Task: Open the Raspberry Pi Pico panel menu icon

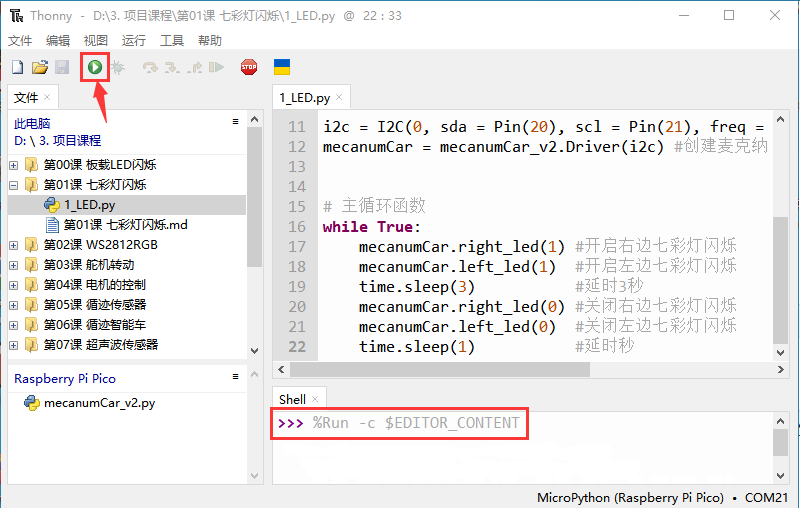Action: click(235, 376)
